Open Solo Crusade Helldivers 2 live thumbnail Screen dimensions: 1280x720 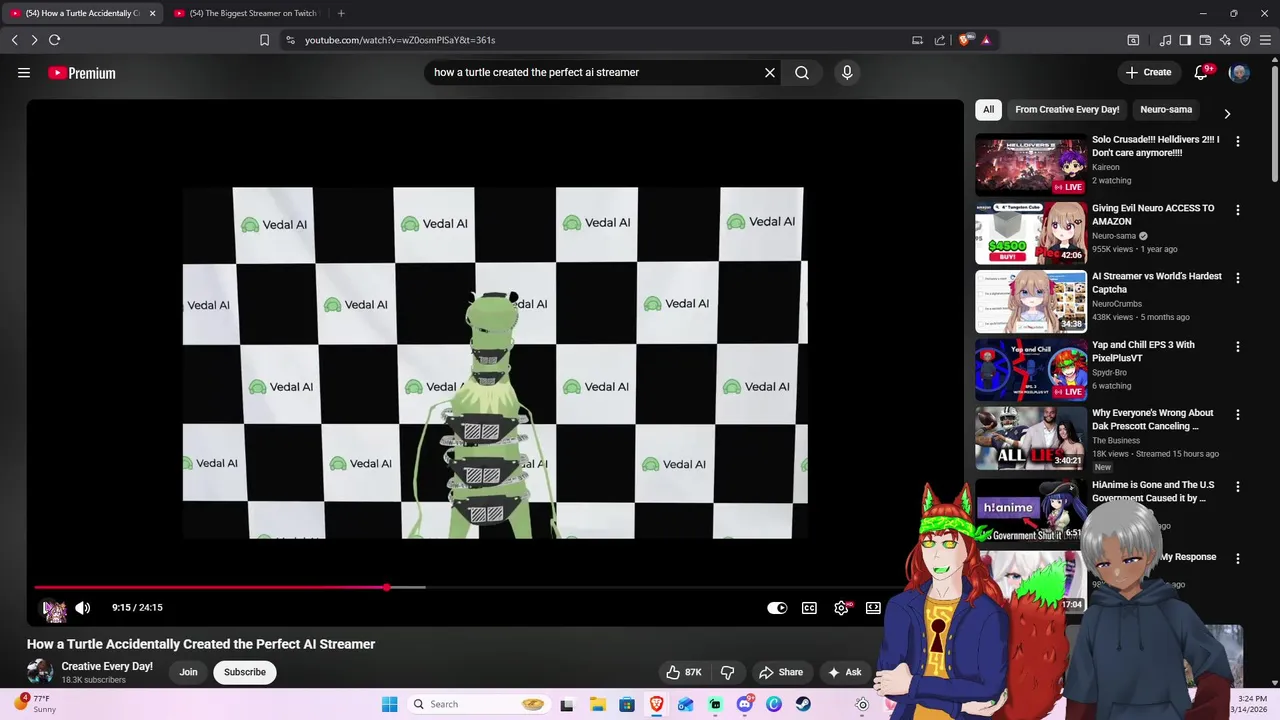pos(1031,165)
